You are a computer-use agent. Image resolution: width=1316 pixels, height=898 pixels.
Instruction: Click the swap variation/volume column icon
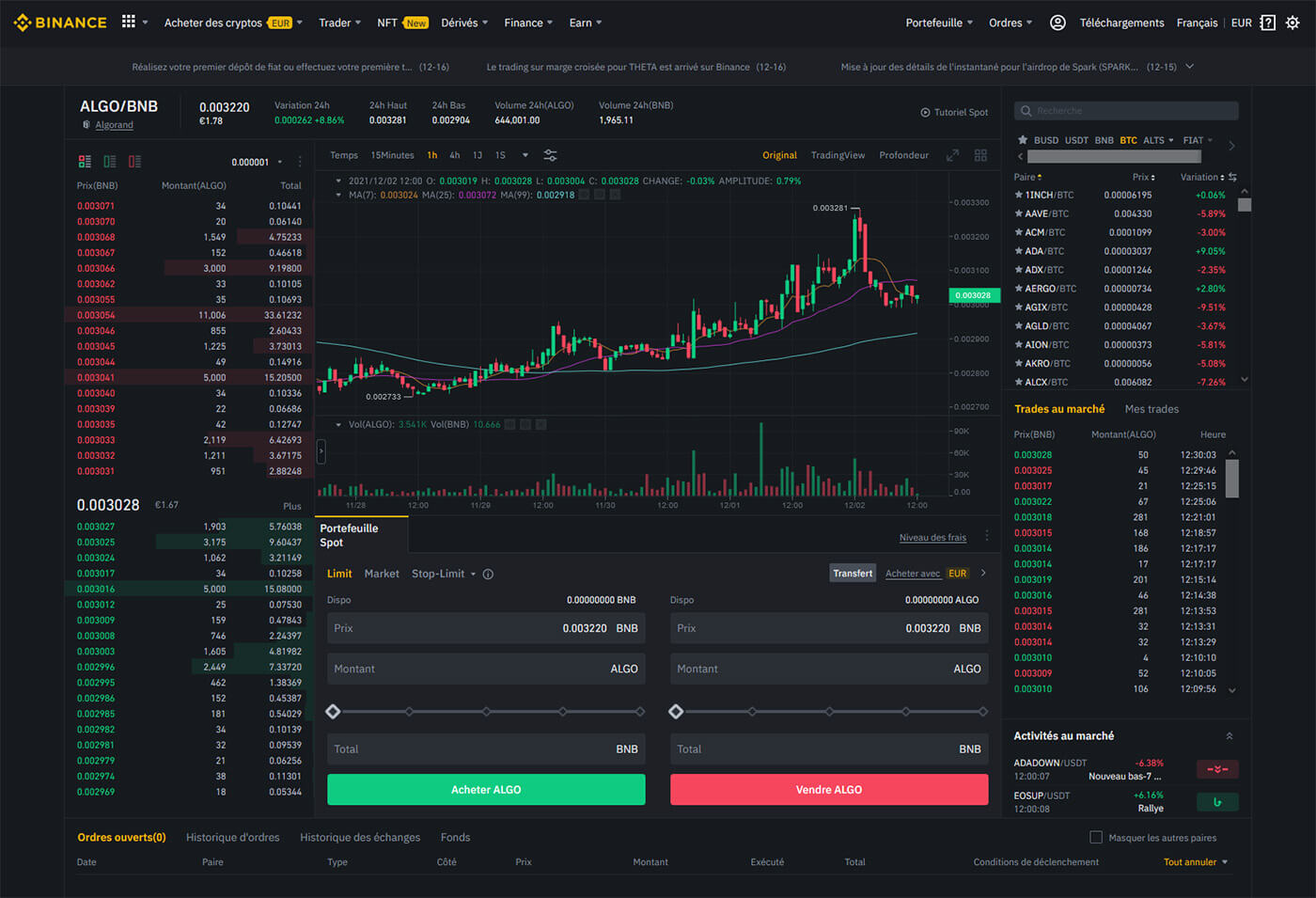click(x=1232, y=177)
